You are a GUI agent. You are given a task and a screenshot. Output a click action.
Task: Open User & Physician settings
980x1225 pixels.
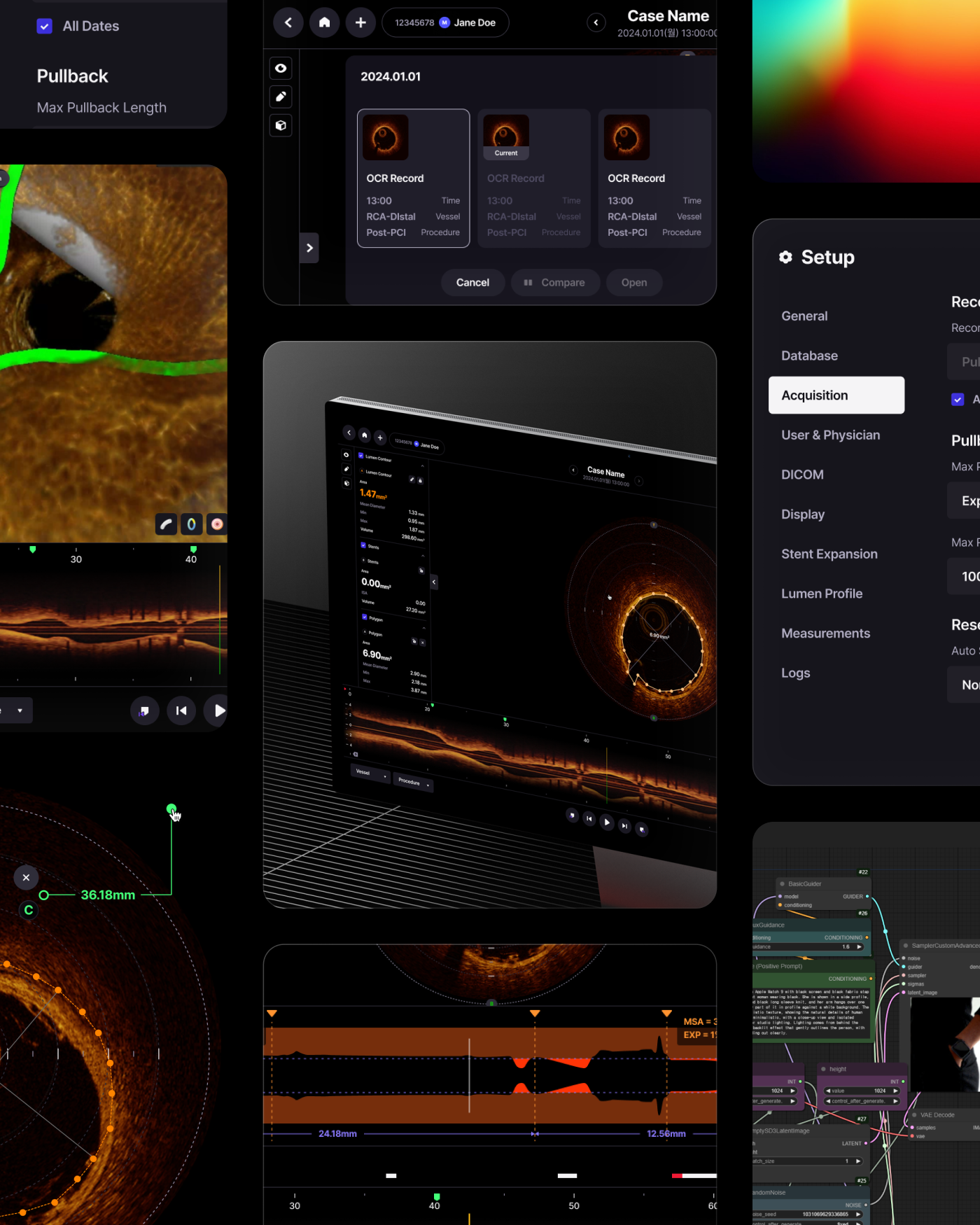tap(831, 435)
